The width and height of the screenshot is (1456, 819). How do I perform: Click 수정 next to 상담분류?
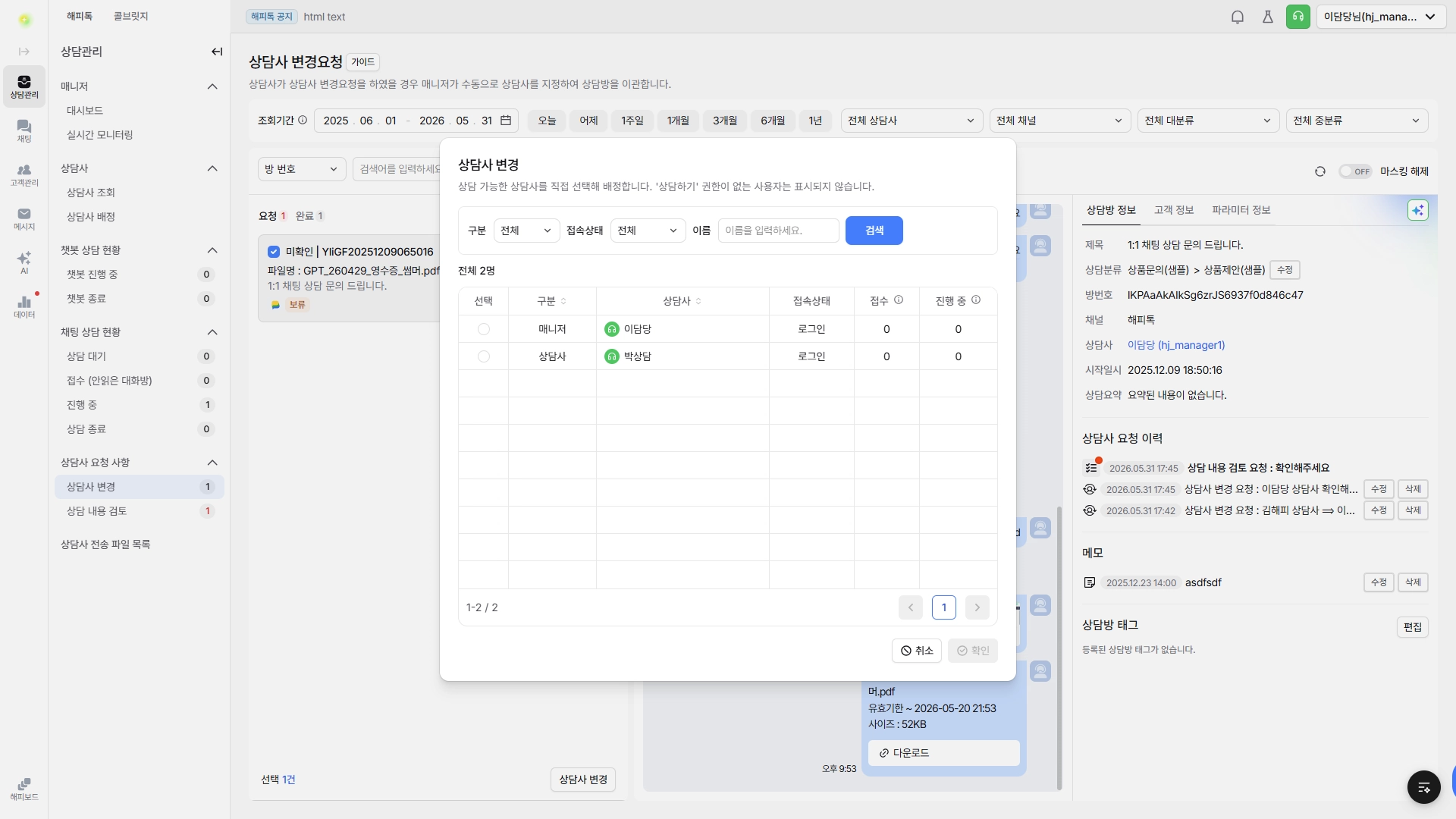tap(1285, 270)
